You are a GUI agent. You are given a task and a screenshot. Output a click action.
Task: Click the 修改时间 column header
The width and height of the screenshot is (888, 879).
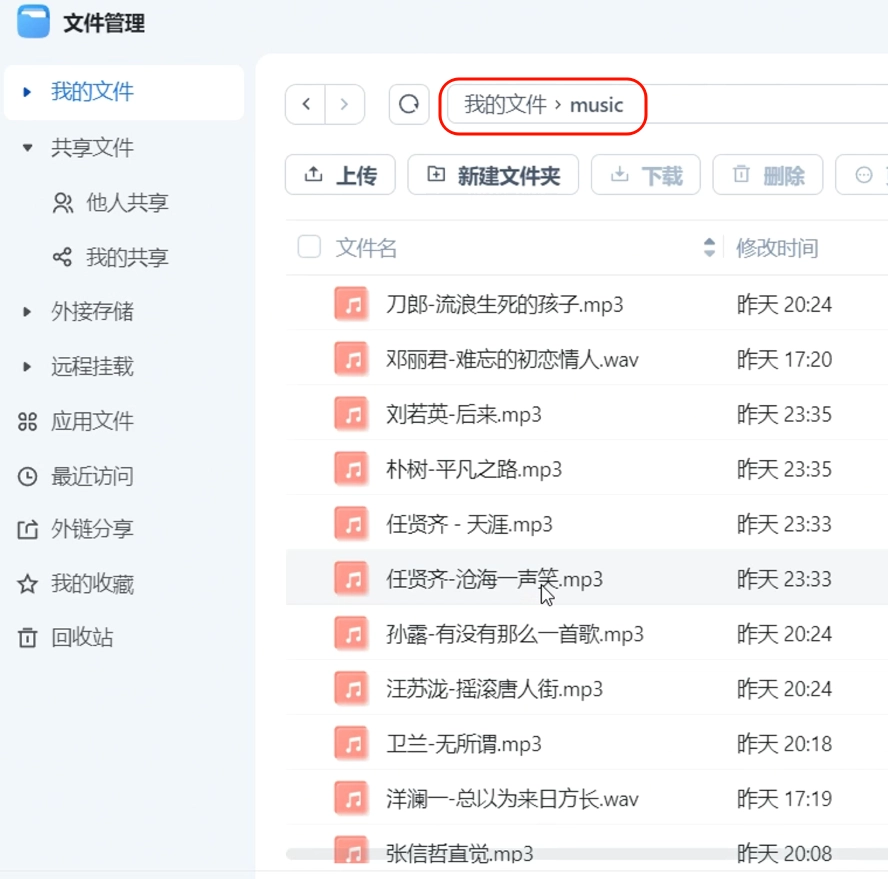click(777, 248)
